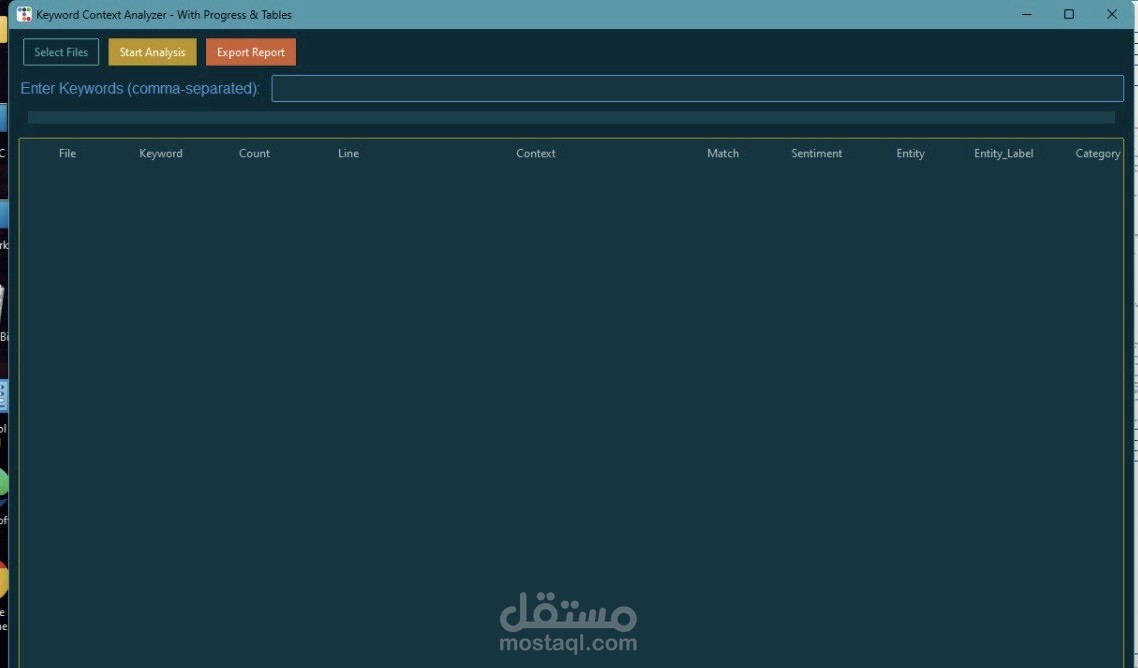The image size is (1138, 668).
Task: Maximize the Keyword Context Analyzer window
Action: click(1069, 15)
